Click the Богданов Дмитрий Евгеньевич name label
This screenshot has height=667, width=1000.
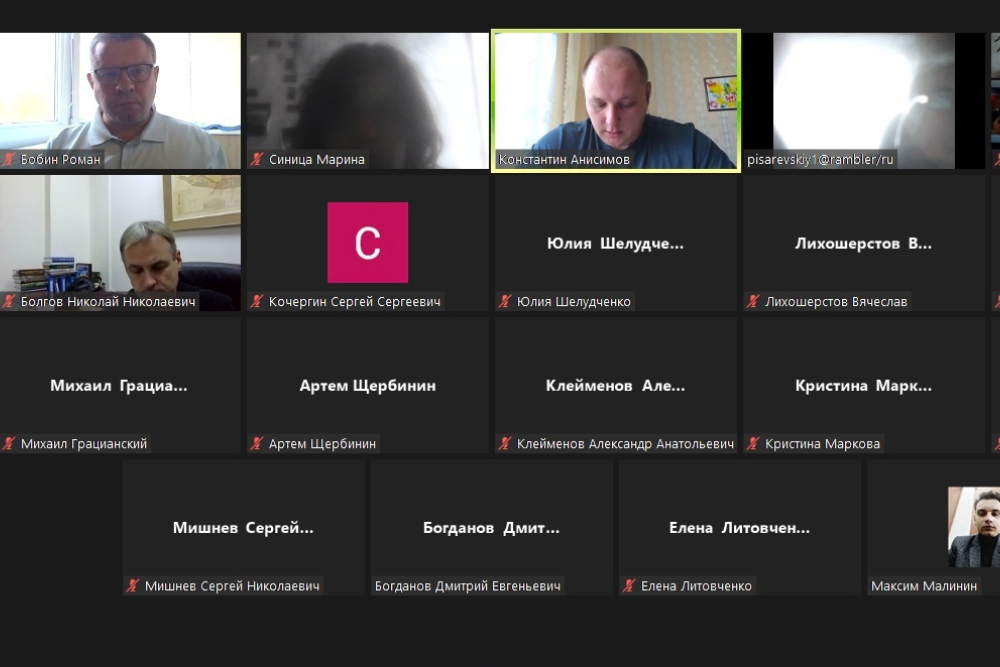coord(467,586)
